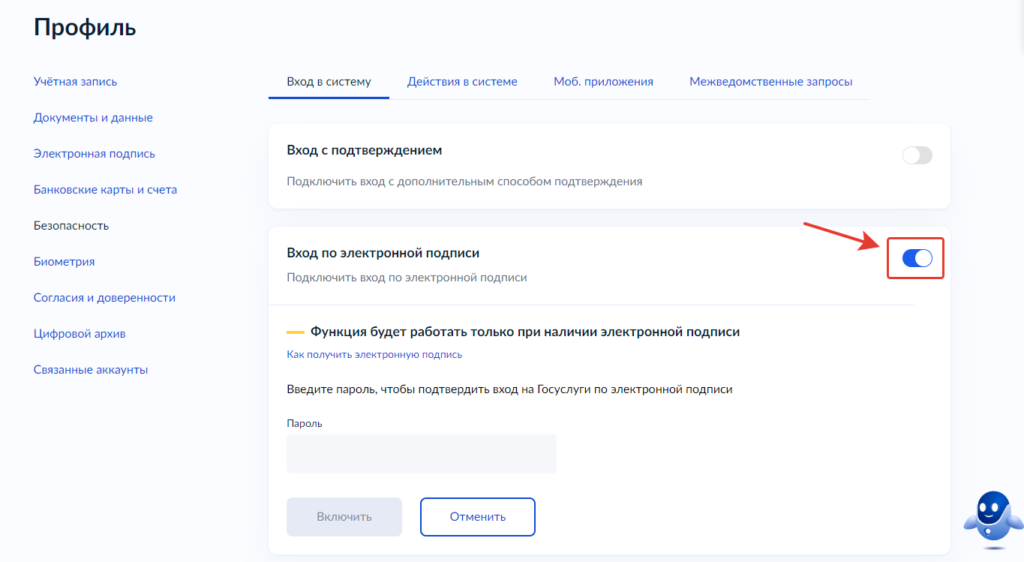Screen dimensions: 1024x562
Task: Click the 'Отменить' button
Action: click(477, 517)
